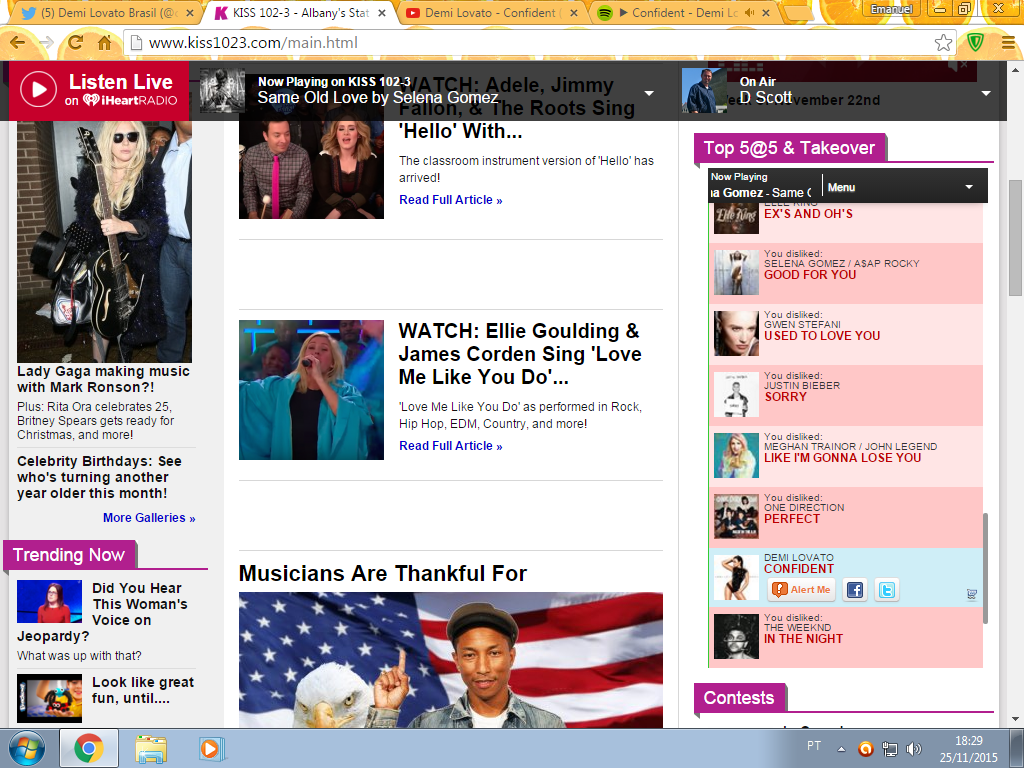Show hidden system tray icons arrow
Screen dimensions: 1024x768
point(842,749)
